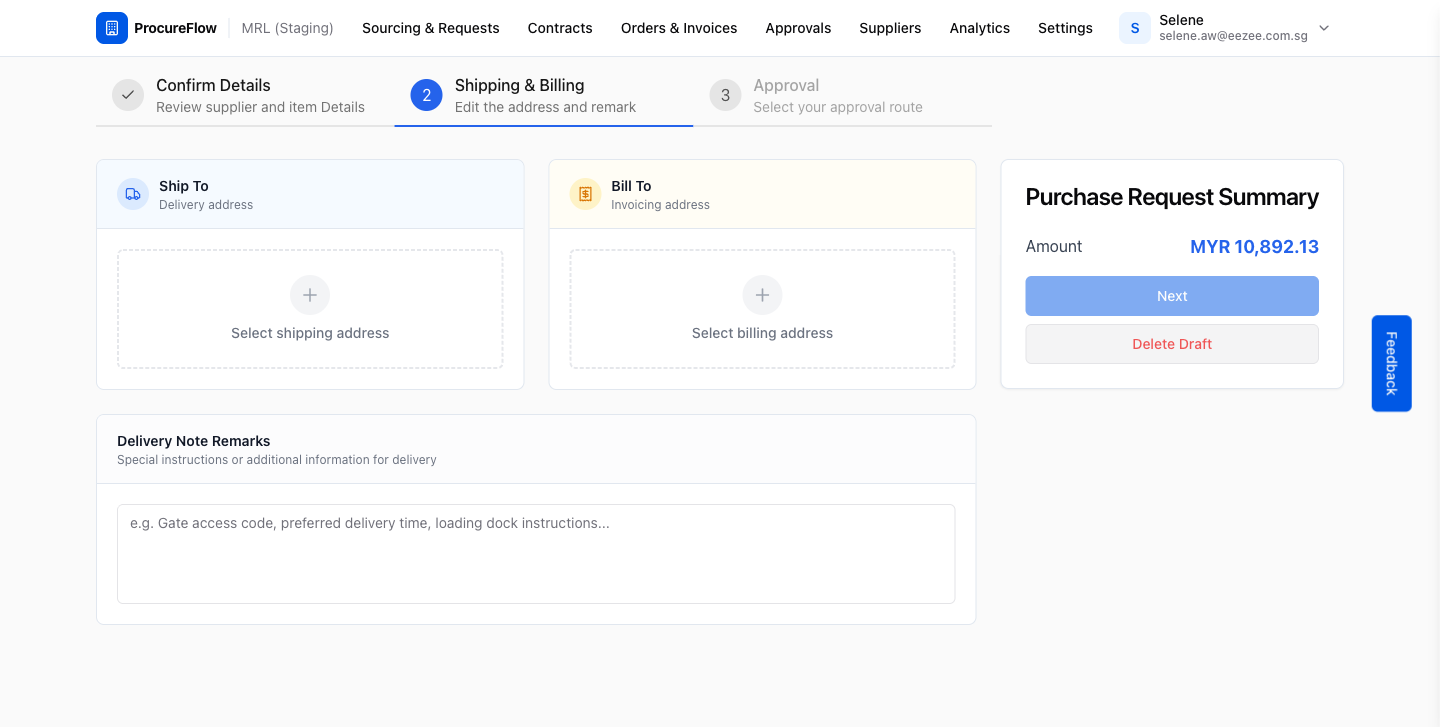The width and height of the screenshot is (1440, 727).
Task: Click 'Edit the address and remark' text
Action: click(x=545, y=107)
